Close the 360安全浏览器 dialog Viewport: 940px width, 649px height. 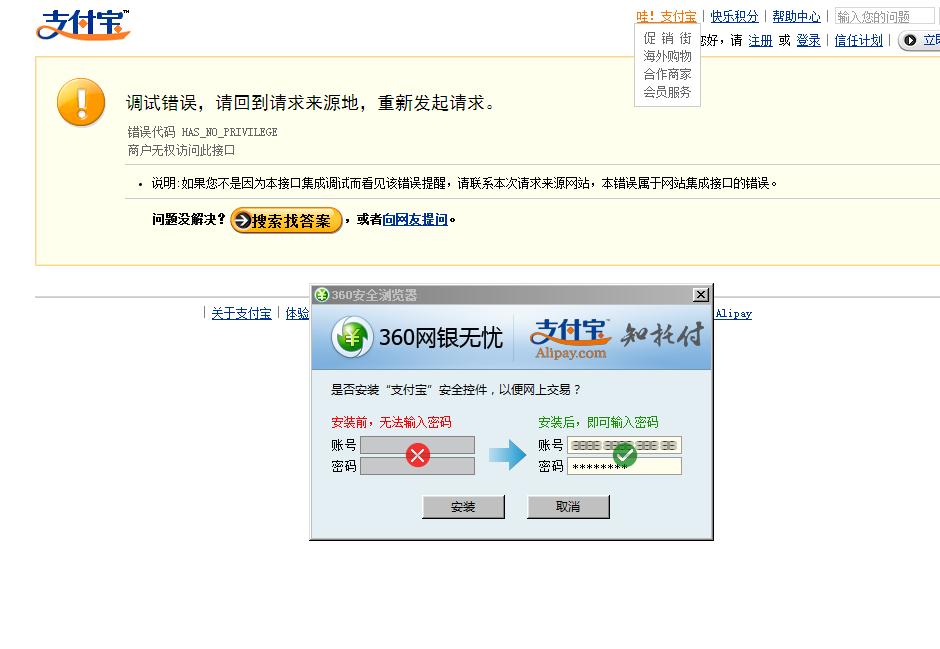(700, 294)
